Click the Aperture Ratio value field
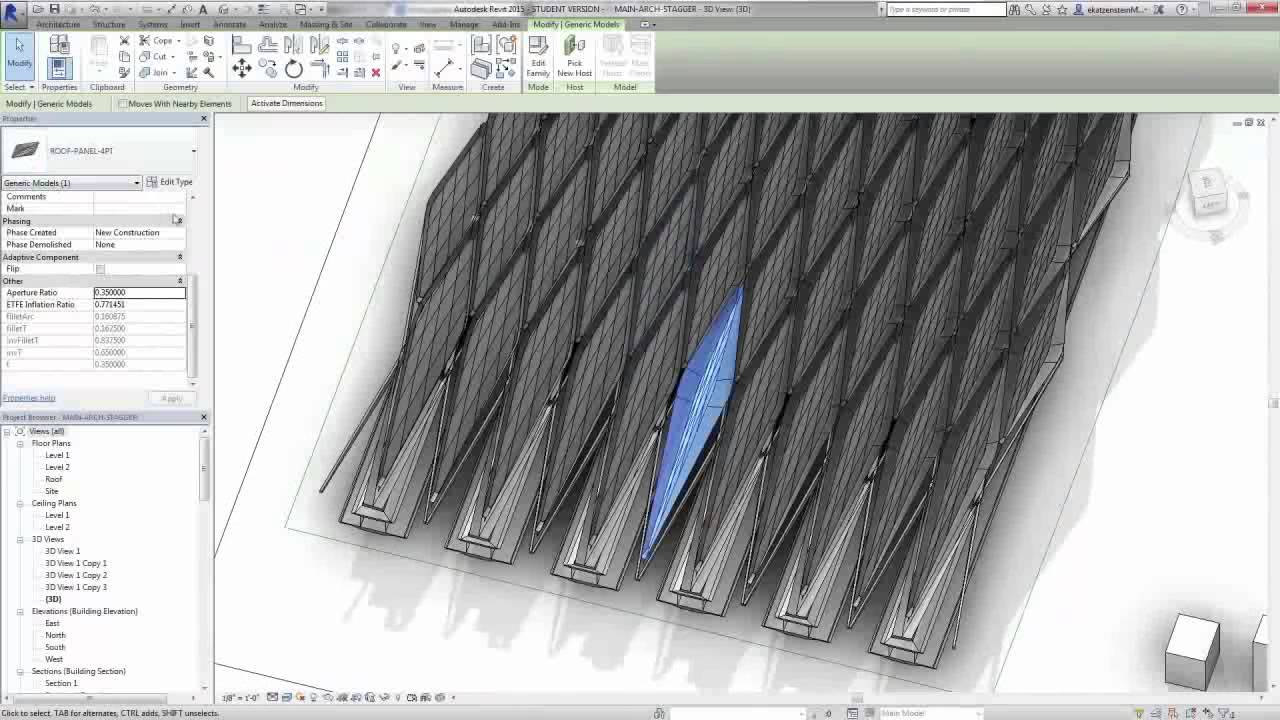The height and width of the screenshot is (720, 1280). point(138,292)
